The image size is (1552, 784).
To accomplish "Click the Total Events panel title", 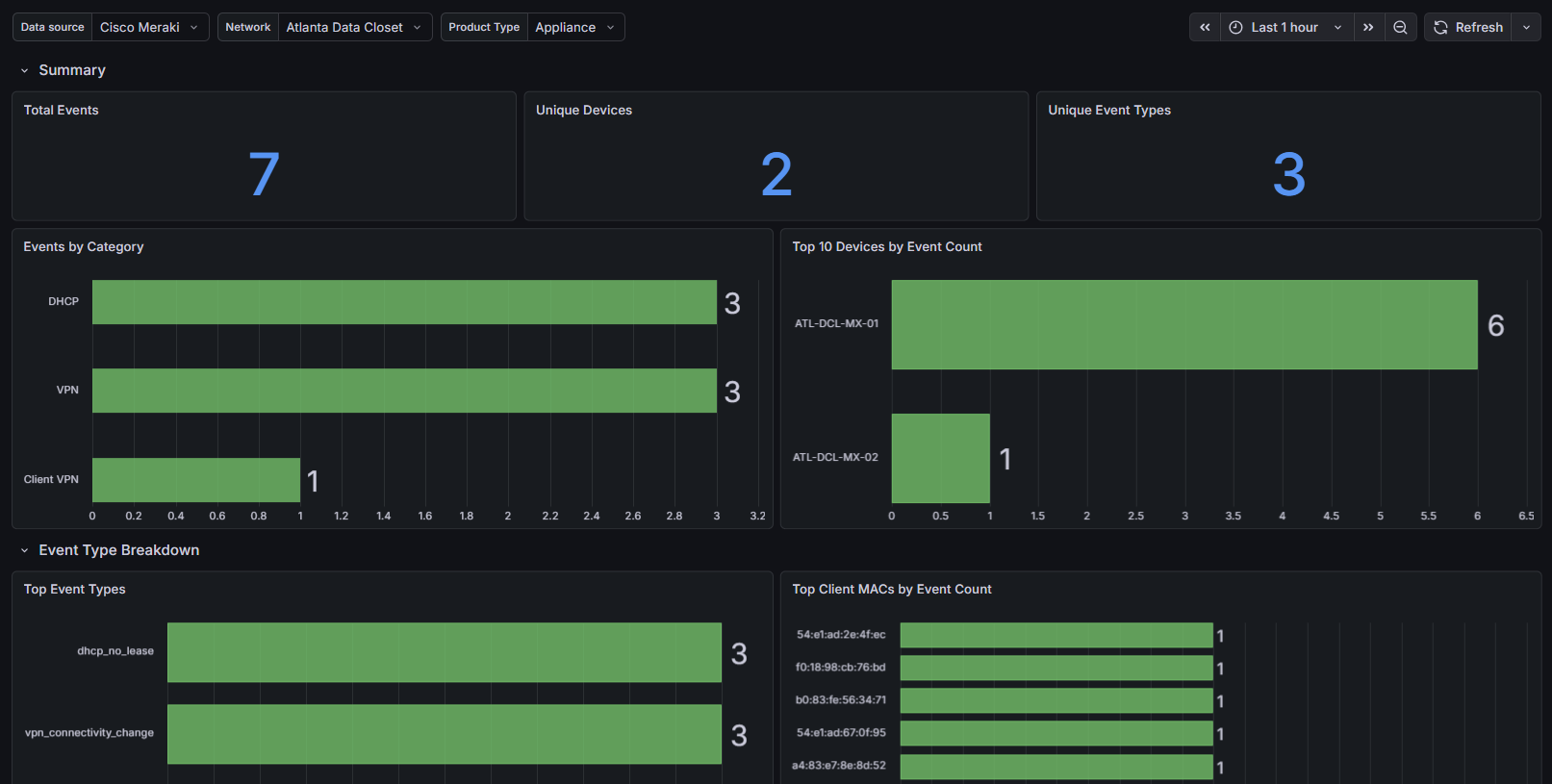I will click(x=62, y=110).
